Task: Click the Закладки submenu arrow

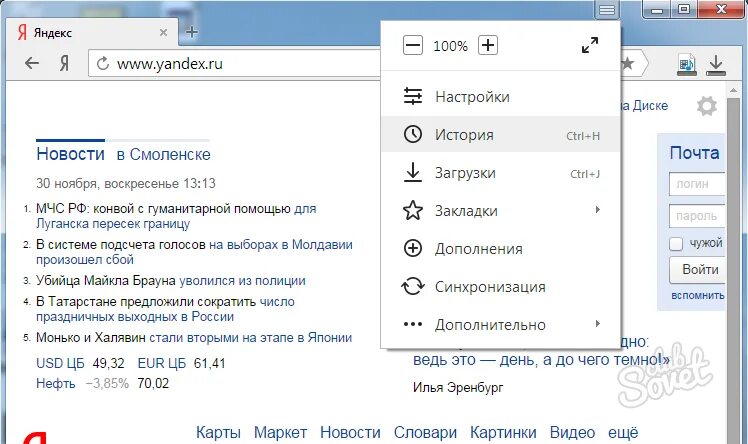Action: coord(597,209)
